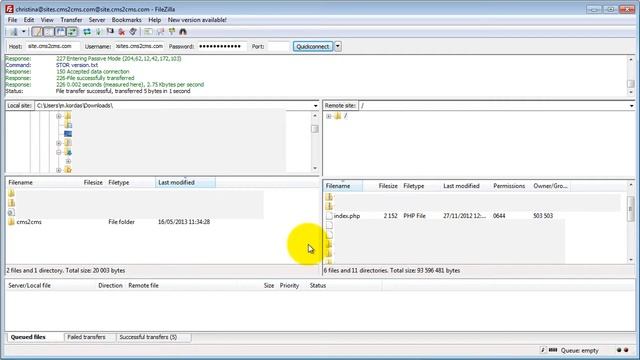Image resolution: width=640 pixels, height=360 pixels.
Task: Click cms2cms date 16/05/2013 11:34:28
Action: pos(184,222)
